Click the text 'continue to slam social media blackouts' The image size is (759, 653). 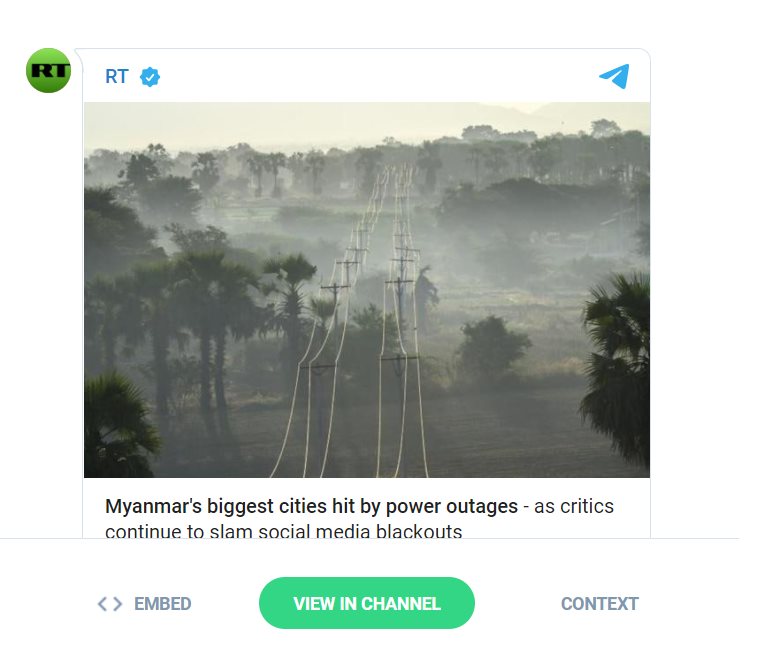click(x=284, y=531)
